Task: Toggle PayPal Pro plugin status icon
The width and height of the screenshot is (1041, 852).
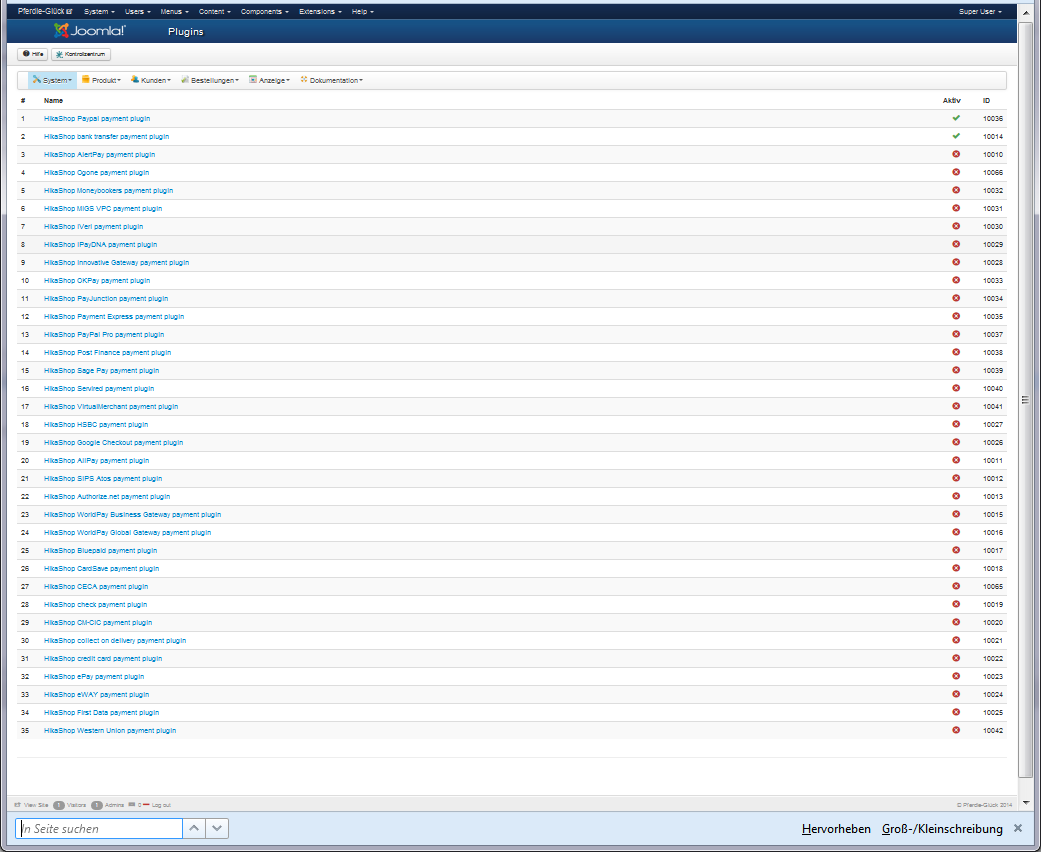Action: [956, 334]
